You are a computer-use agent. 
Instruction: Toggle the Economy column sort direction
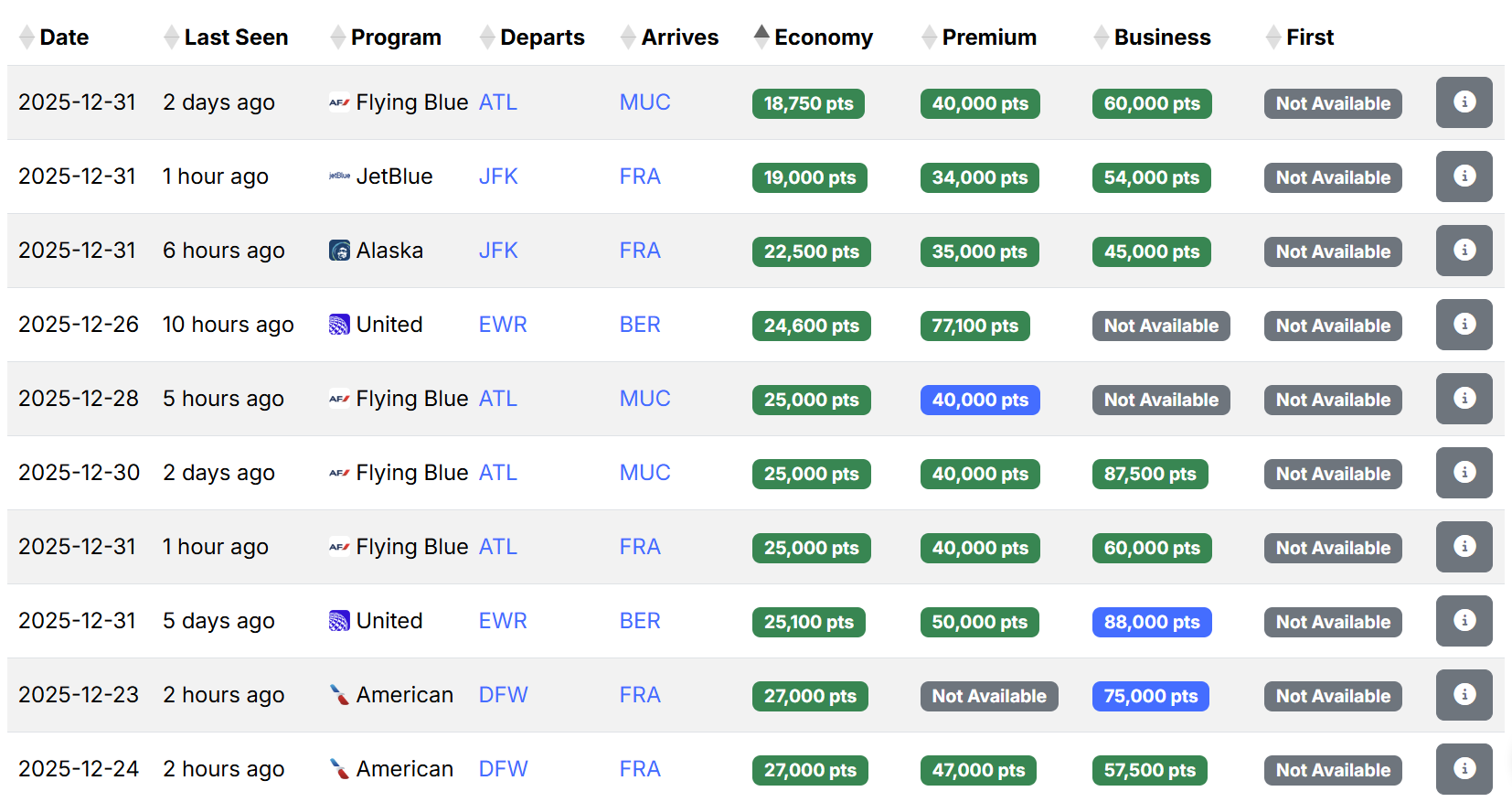click(x=761, y=37)
